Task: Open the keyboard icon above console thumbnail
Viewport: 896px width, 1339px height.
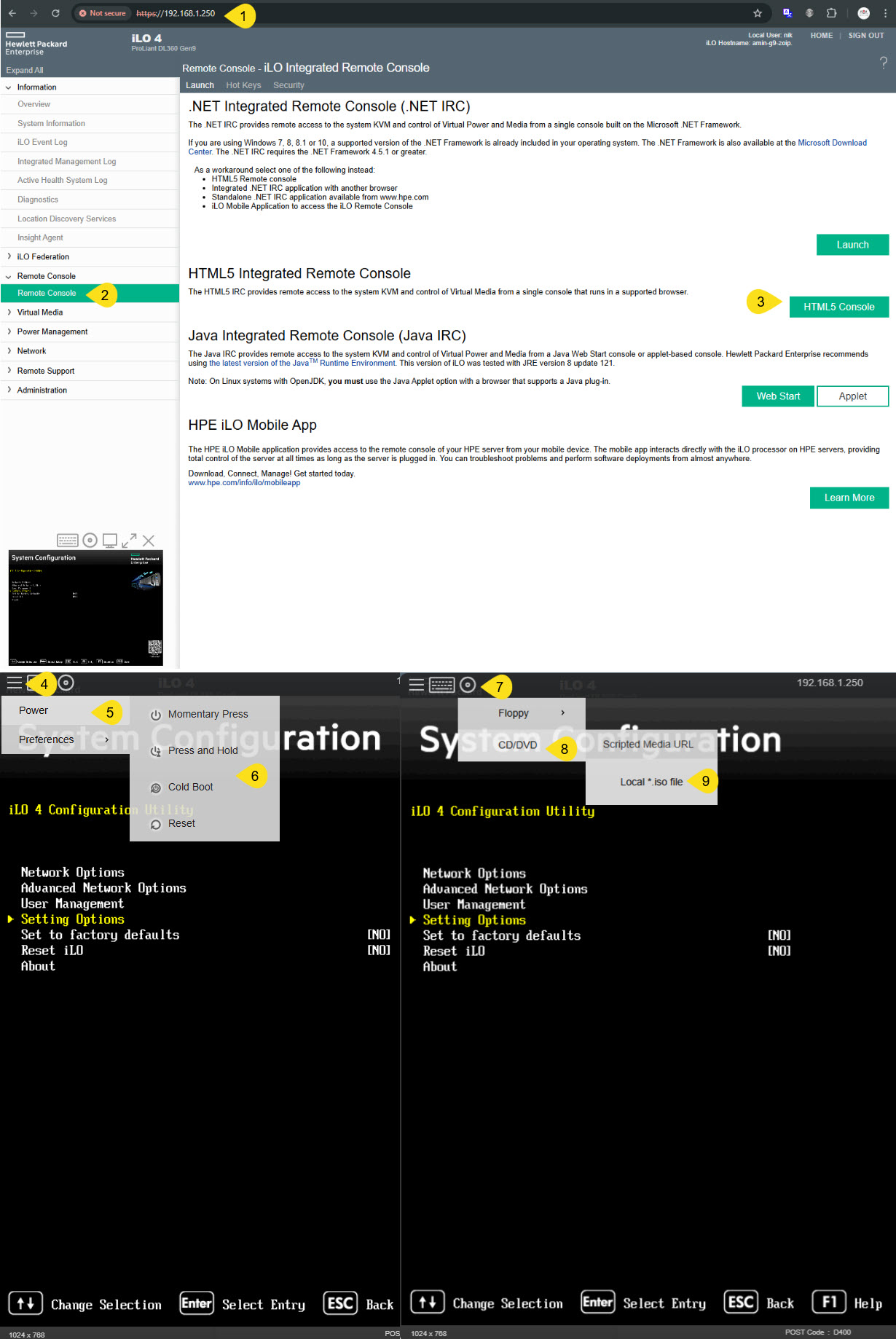Action: pyautogui.click(x=68, y=541)
